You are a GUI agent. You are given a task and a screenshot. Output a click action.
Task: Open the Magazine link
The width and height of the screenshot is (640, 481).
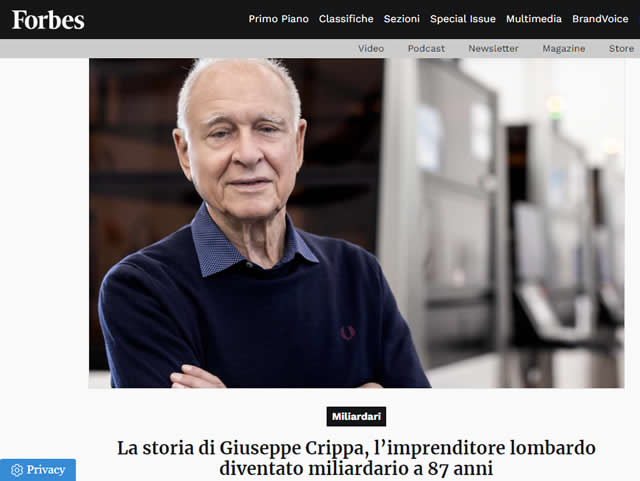click(564, 48)
